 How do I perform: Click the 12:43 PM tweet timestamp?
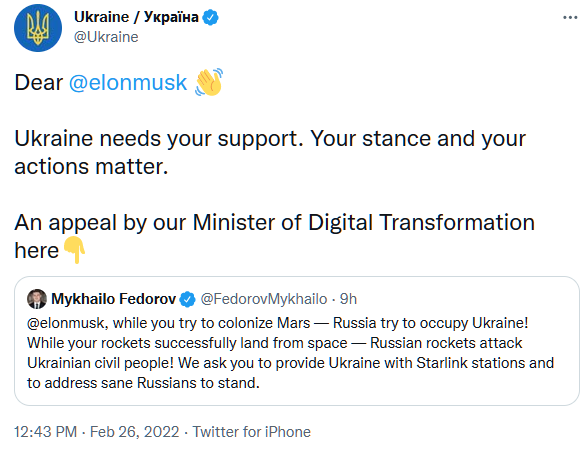[x=45, y=432]
